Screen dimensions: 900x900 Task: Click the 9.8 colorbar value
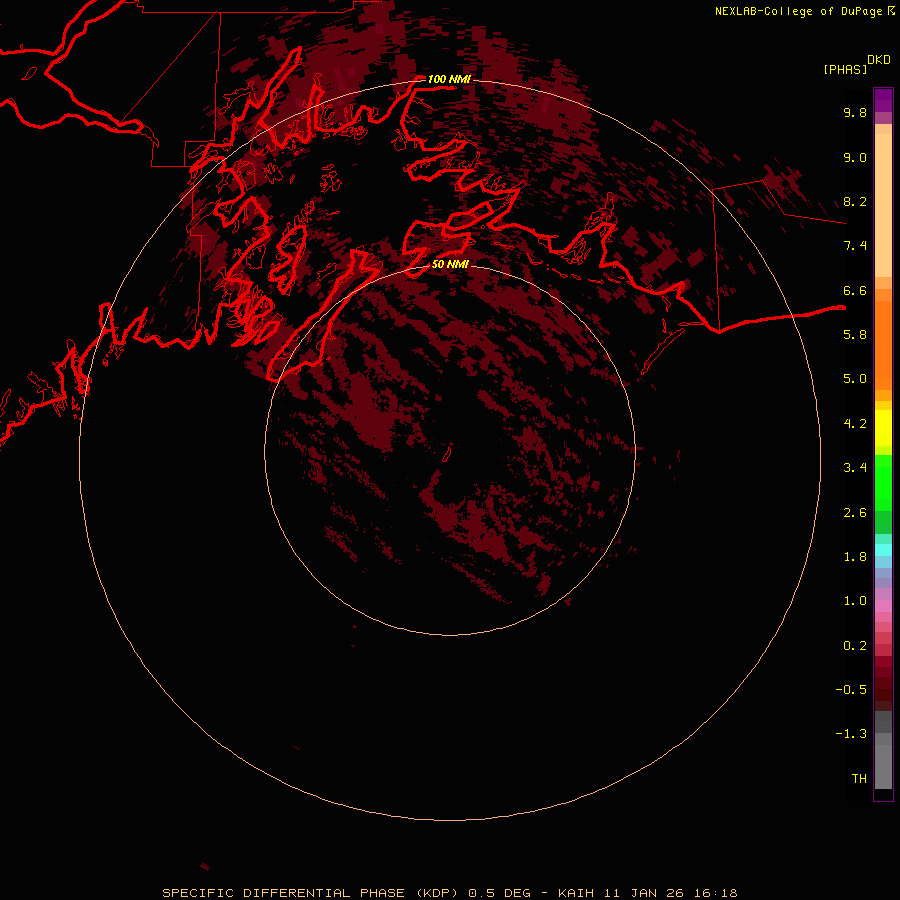coord(855,113)
